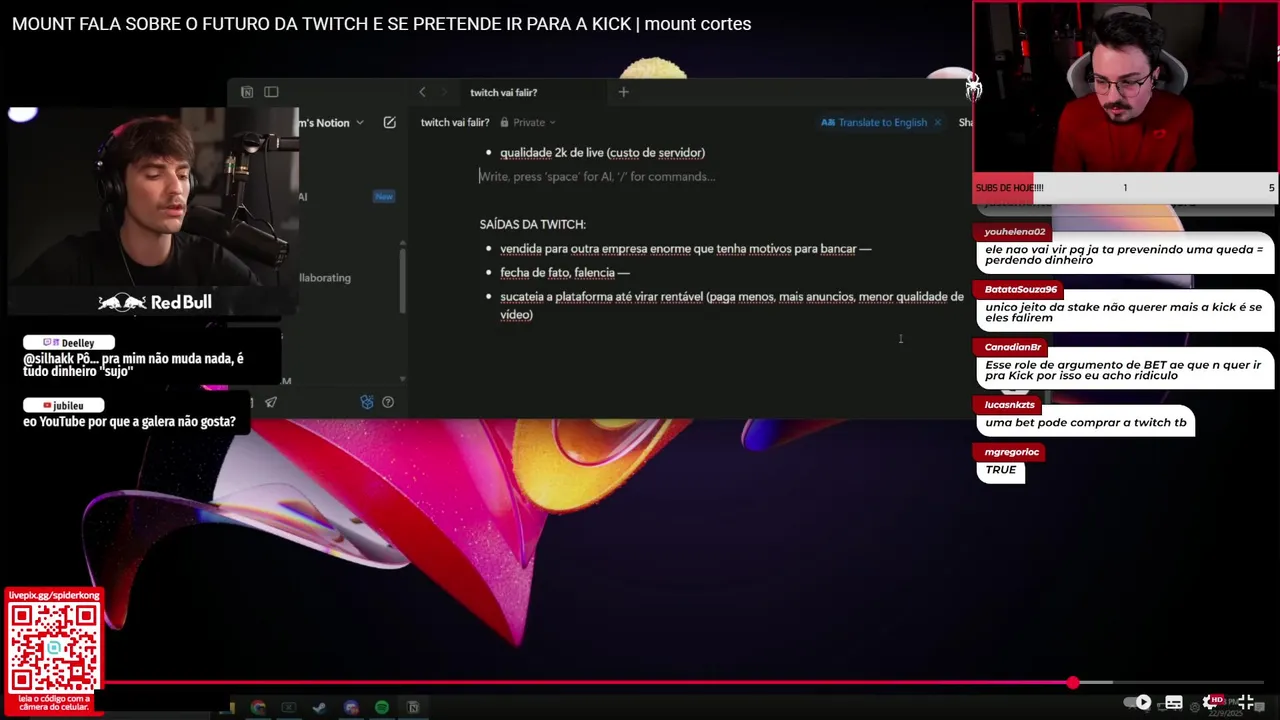
Task: Toggle video autoplay switch
Action: [x=1138, y=702]
